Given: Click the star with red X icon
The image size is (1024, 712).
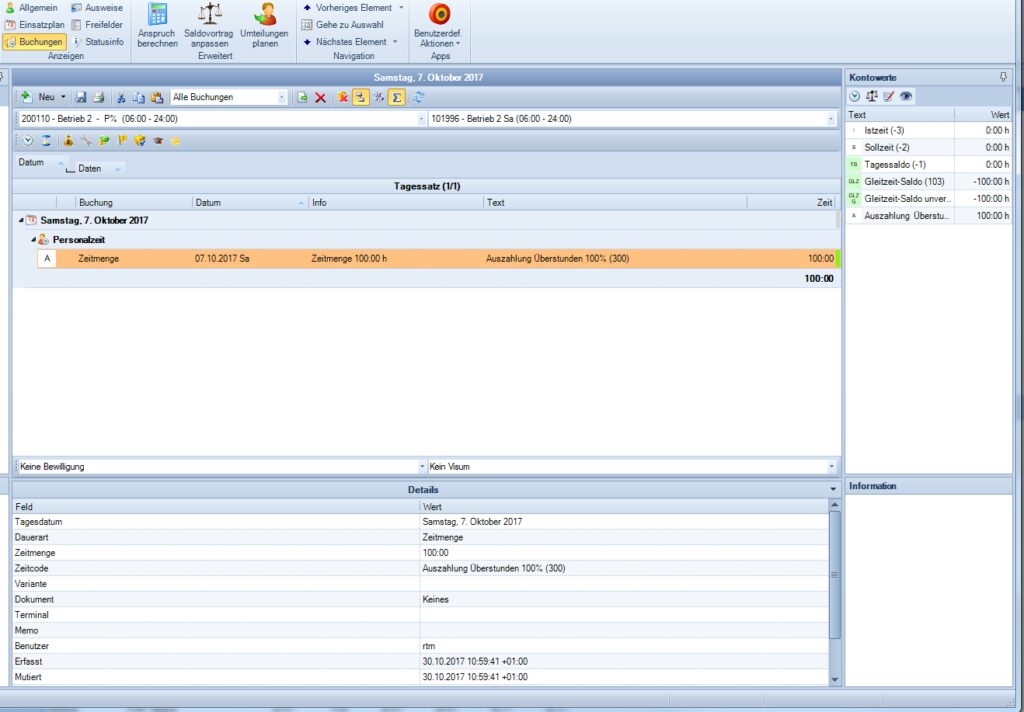Looking at the screenshot, I should click(x=343, y=97).
